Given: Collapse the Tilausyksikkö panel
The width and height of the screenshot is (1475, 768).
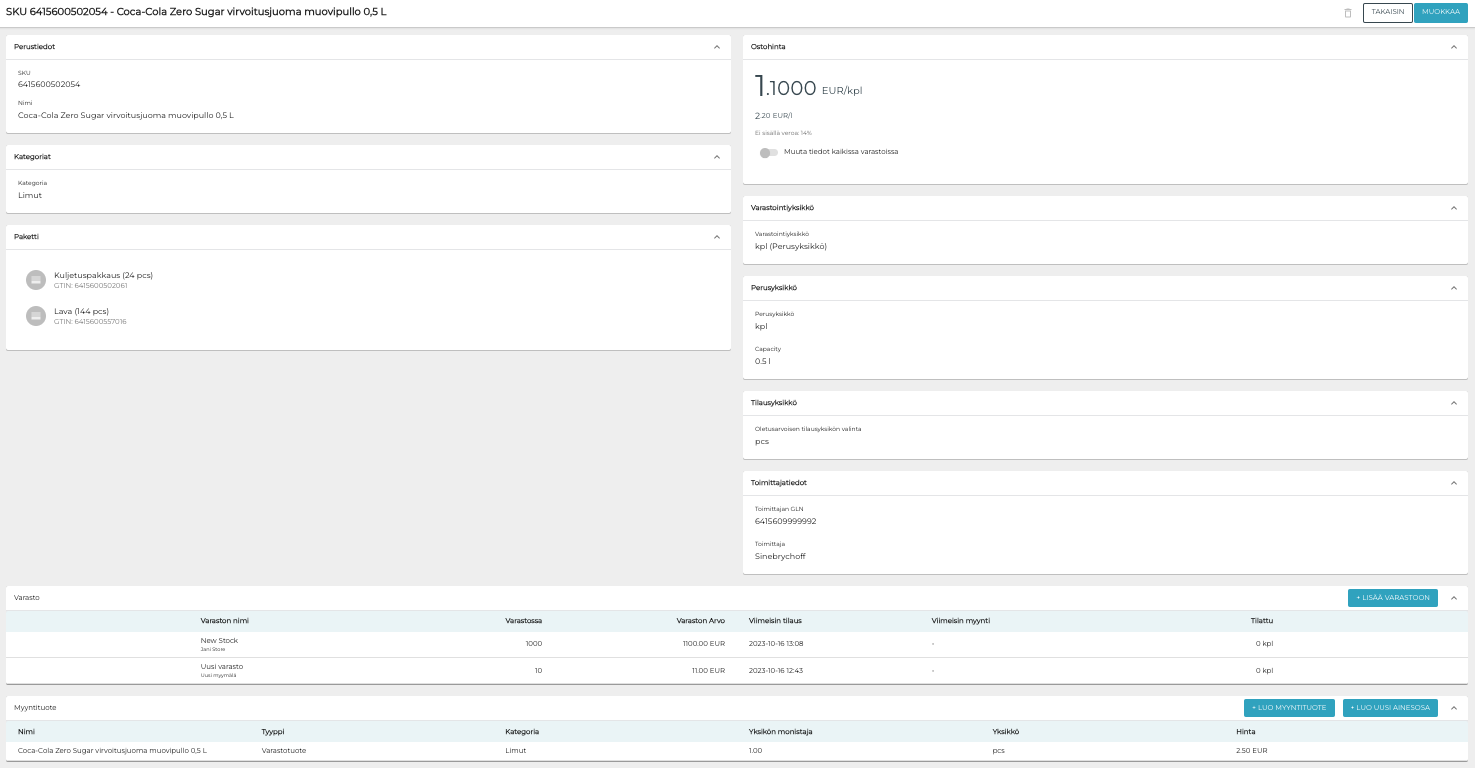Looking at the screenshot, I should [1453, 403].
